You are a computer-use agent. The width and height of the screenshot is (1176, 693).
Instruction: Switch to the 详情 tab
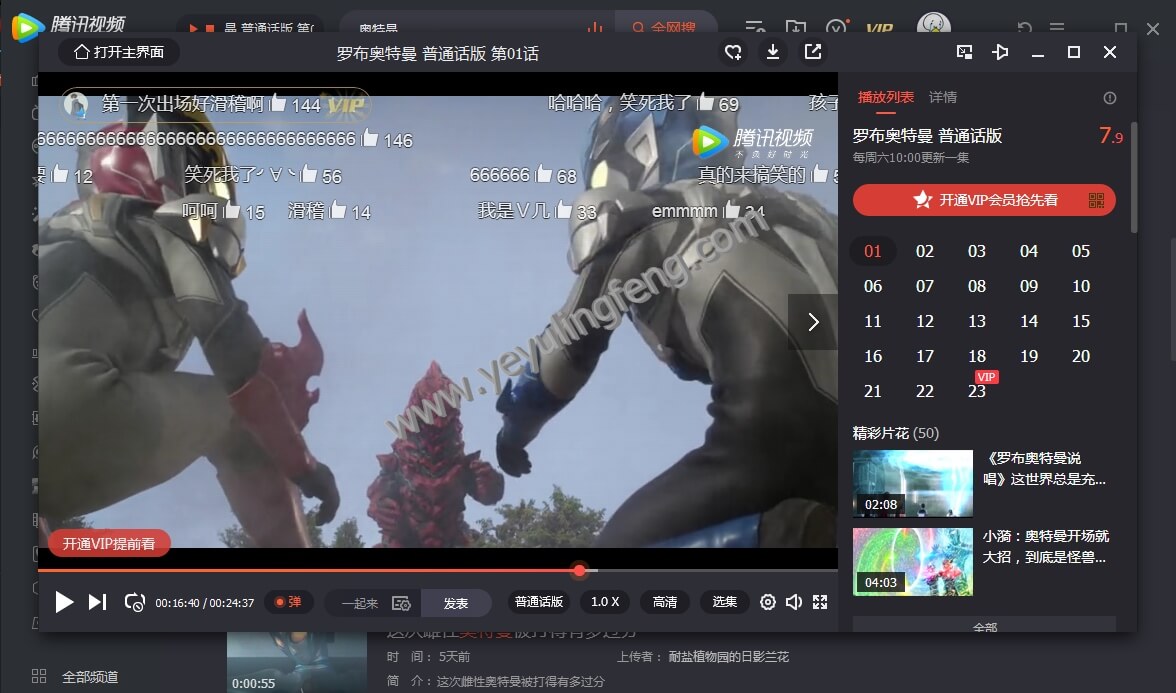pyautogui.click(x=943, y=97)
